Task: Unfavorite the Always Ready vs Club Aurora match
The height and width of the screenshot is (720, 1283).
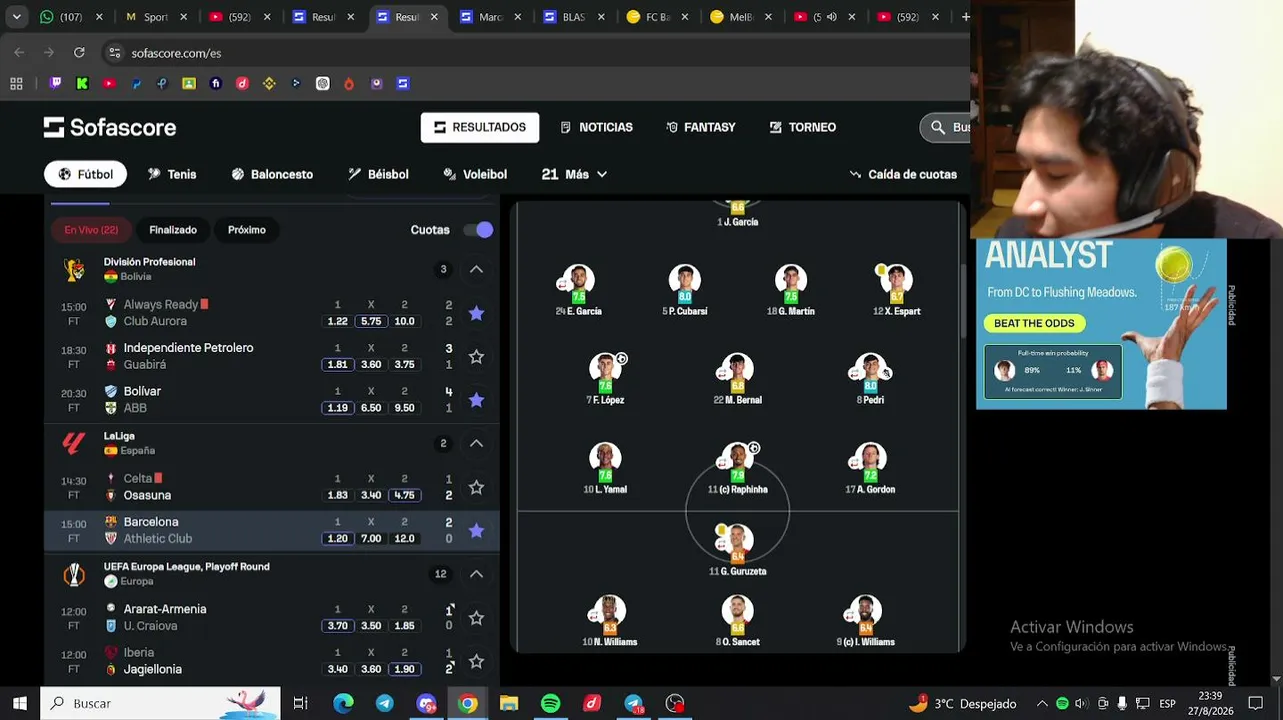Action: (476, 313)
